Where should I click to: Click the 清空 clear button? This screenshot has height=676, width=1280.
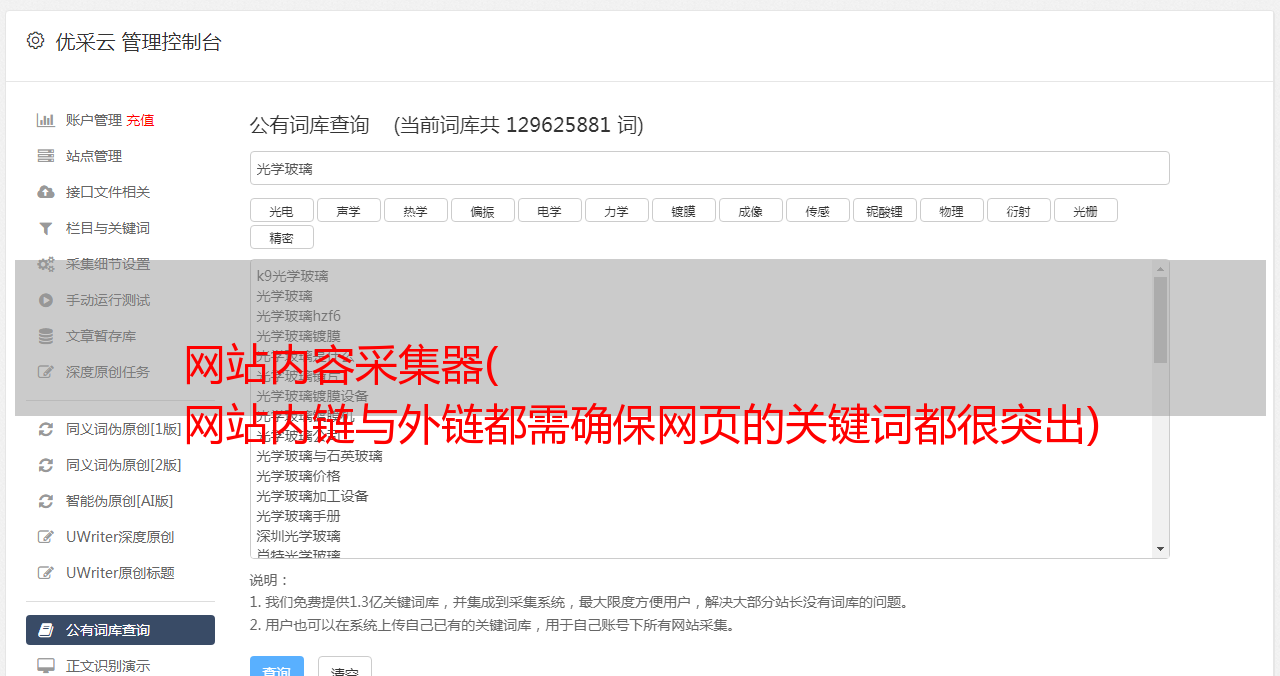(345, 668)
